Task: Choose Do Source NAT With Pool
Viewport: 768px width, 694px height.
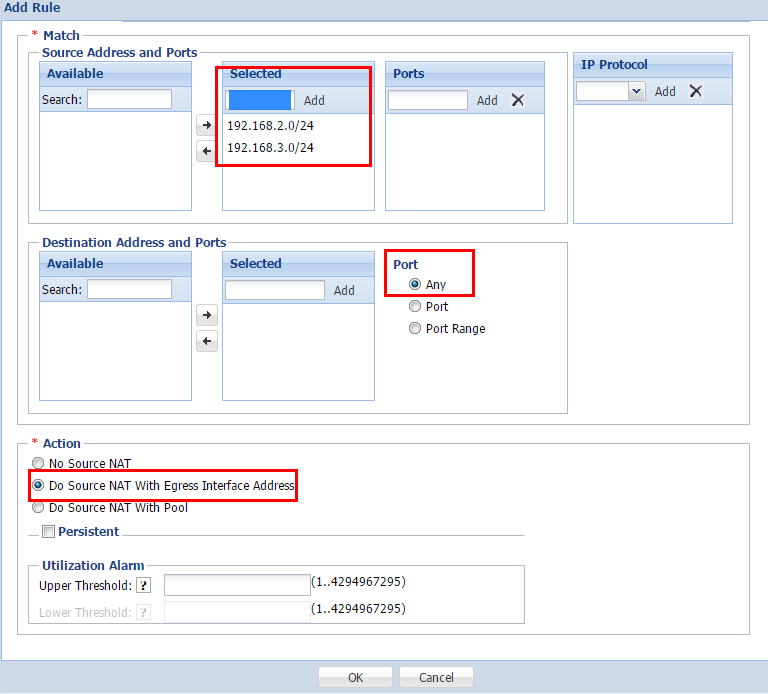Action: click(x=38, y=507)
